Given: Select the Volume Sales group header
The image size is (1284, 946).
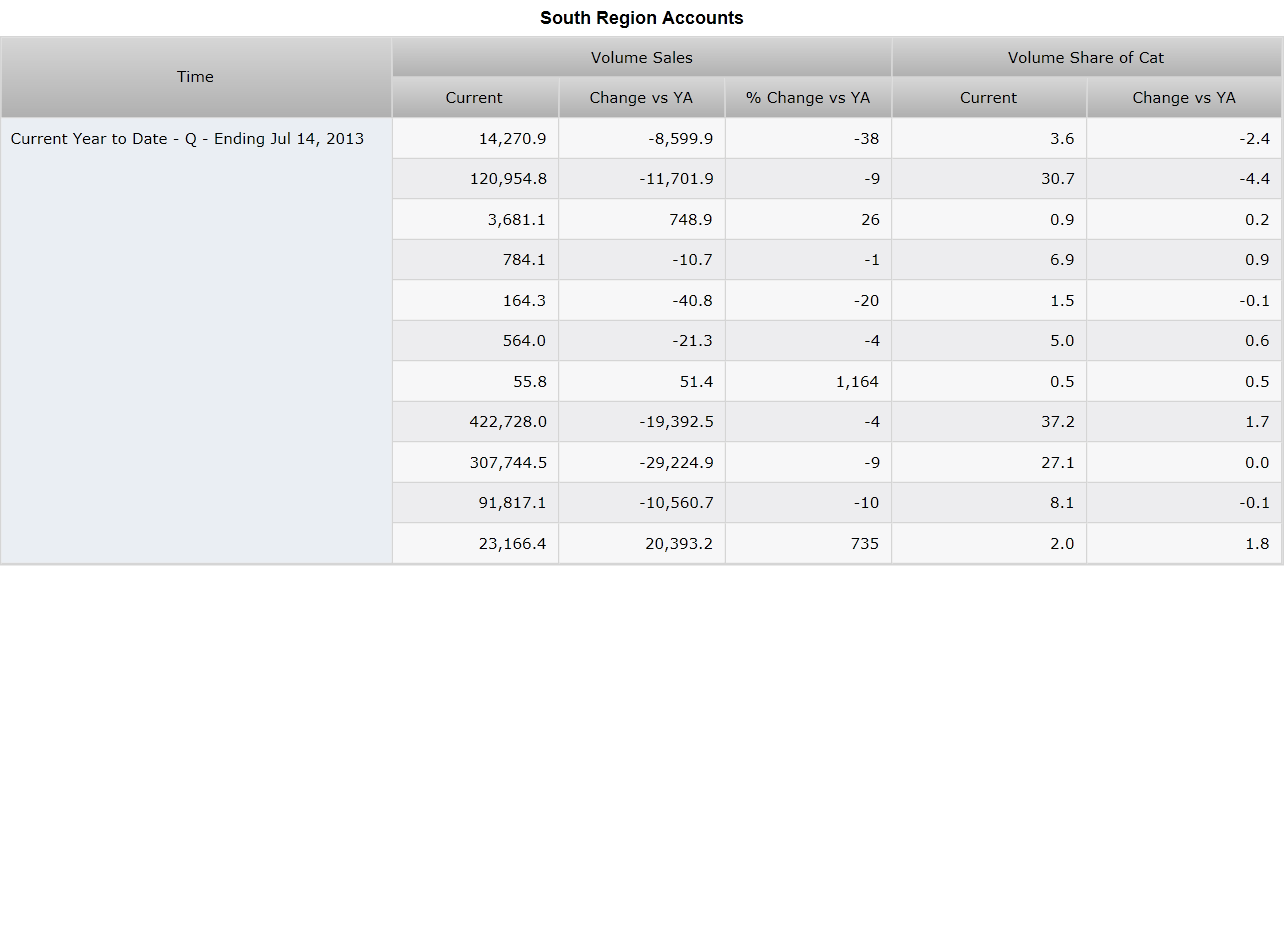Looking at the screenshot, I should (x=642, y=57).
